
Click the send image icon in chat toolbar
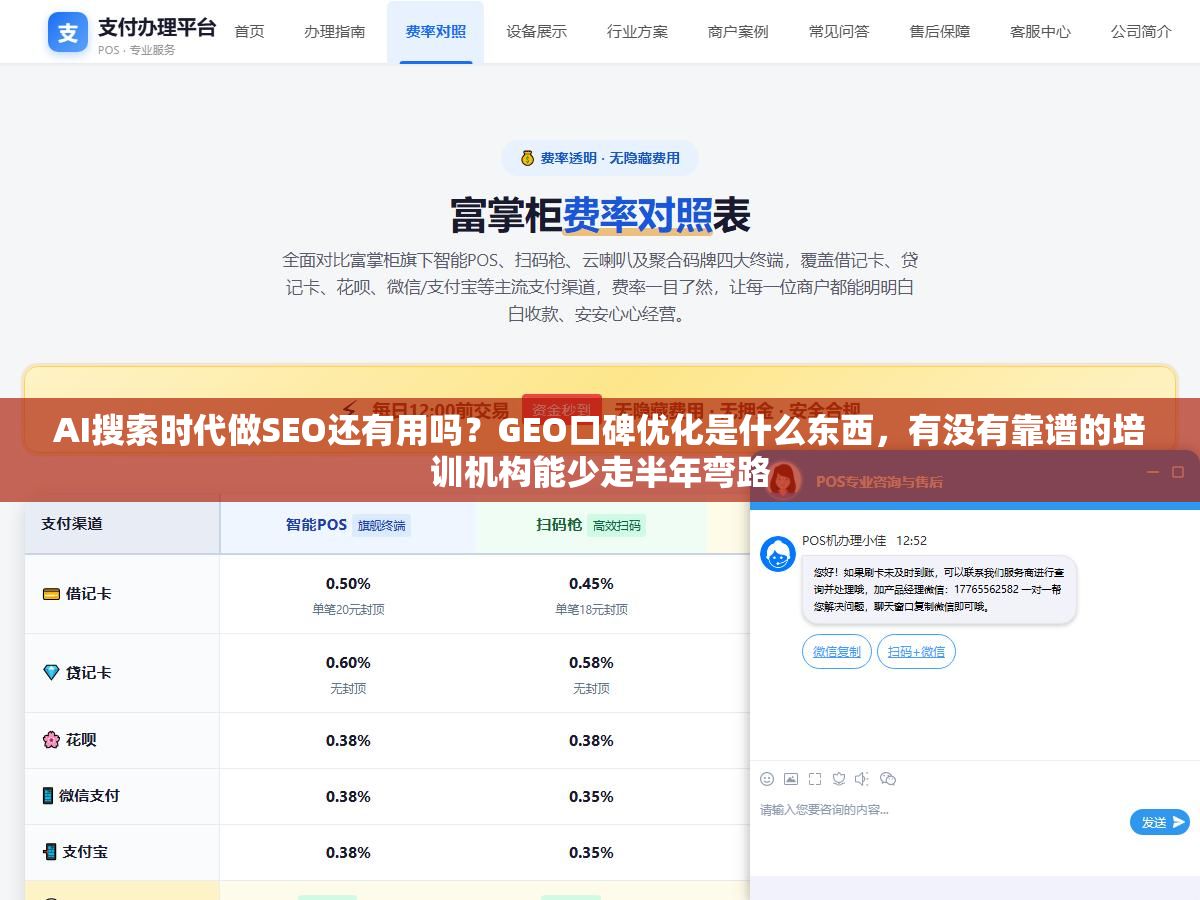coord(791,779)
